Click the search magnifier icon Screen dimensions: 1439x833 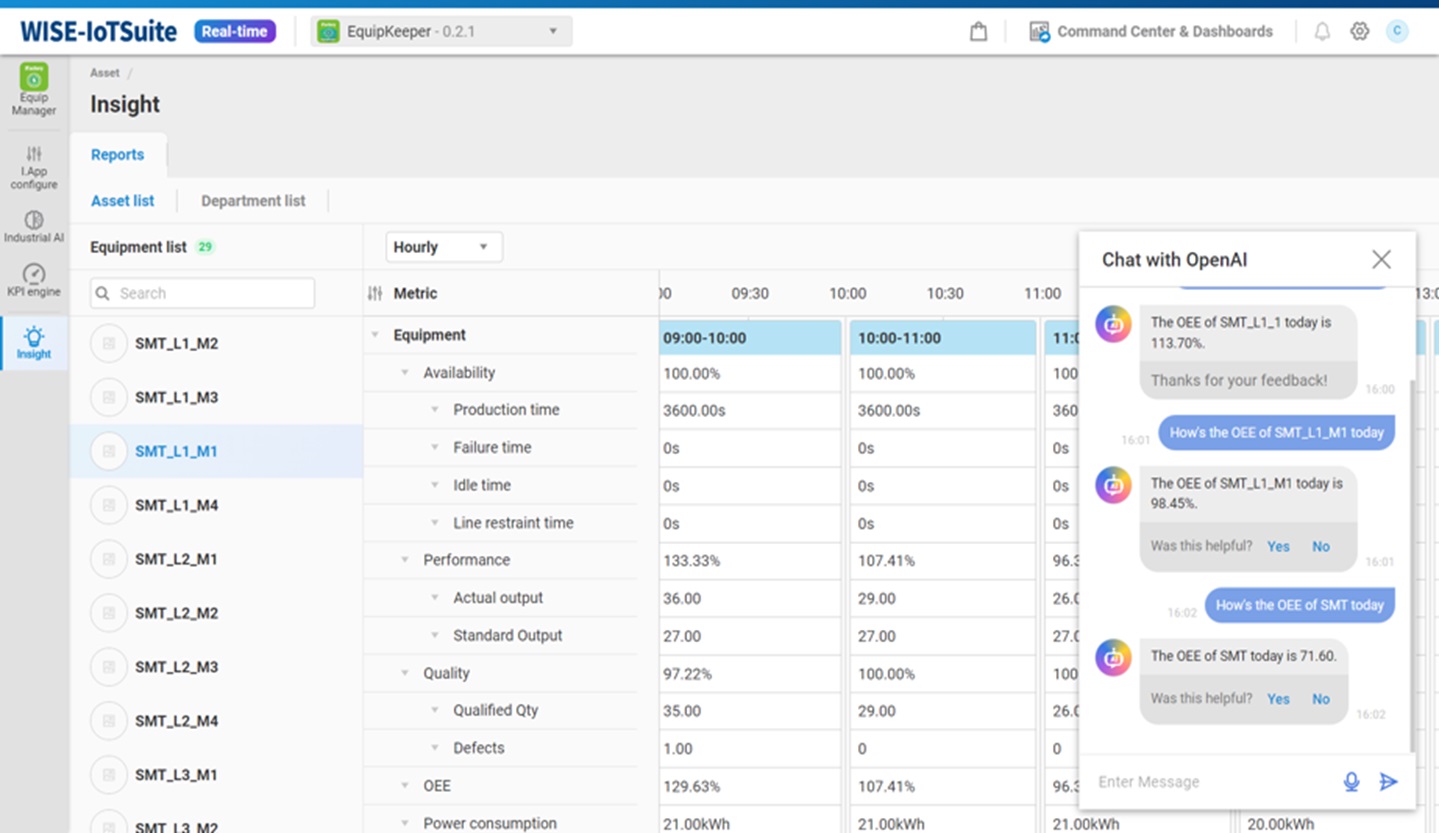coord(104,293)
